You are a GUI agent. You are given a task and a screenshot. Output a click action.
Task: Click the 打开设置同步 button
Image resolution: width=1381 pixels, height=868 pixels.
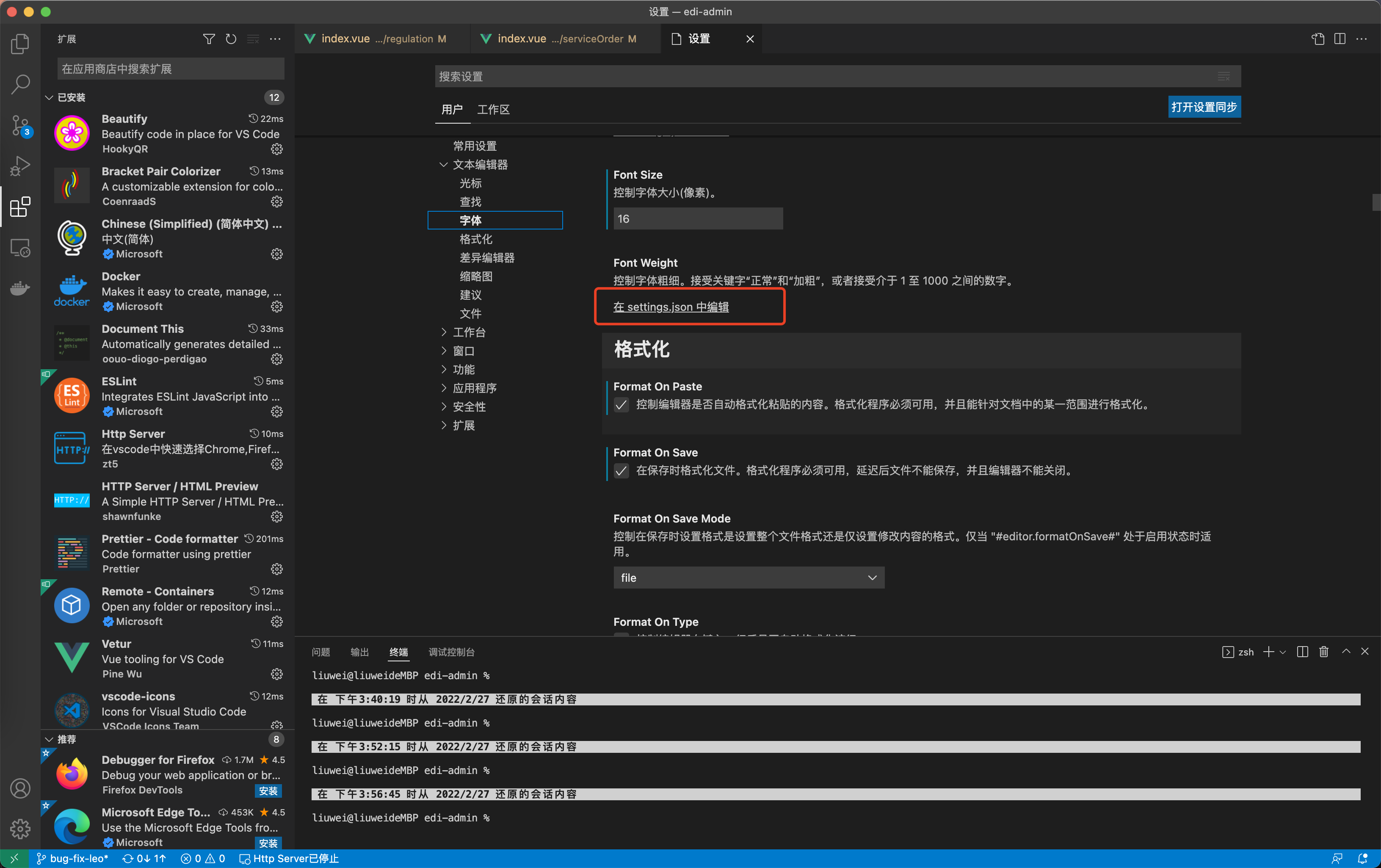pos(1203,107)
